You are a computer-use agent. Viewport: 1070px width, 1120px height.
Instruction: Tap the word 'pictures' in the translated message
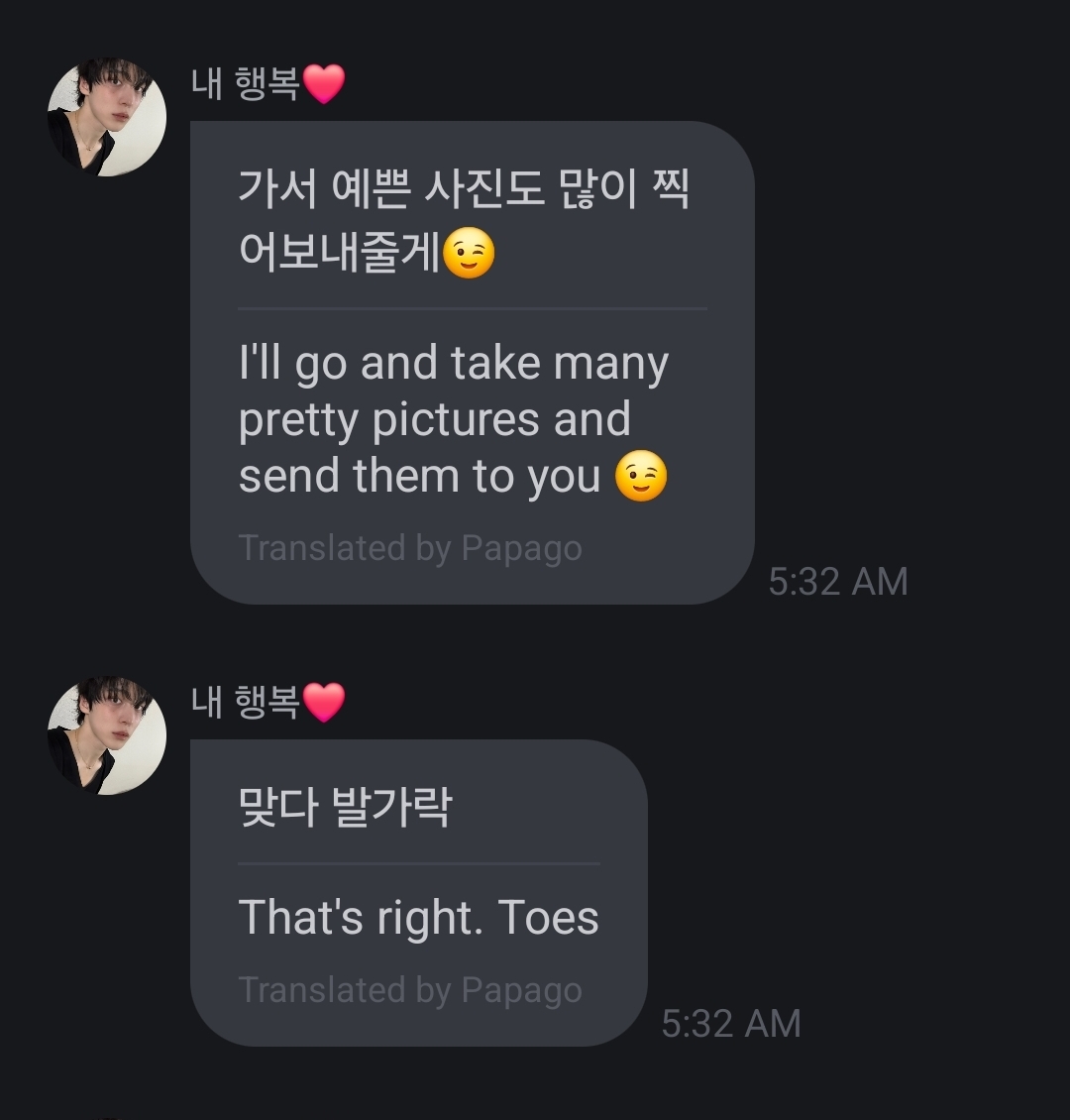tap(456, 419)
